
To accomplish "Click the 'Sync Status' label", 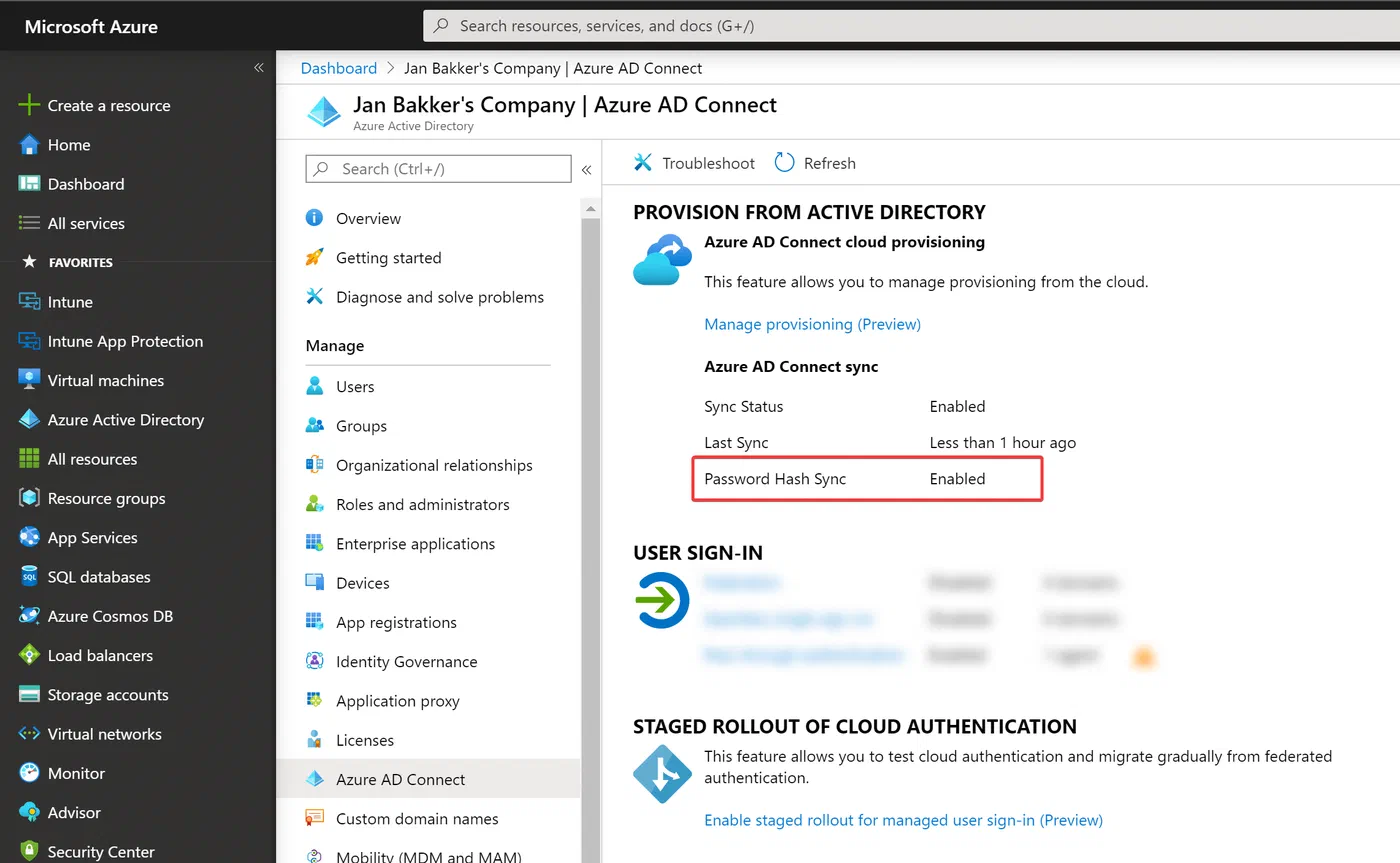I will 744,407.
